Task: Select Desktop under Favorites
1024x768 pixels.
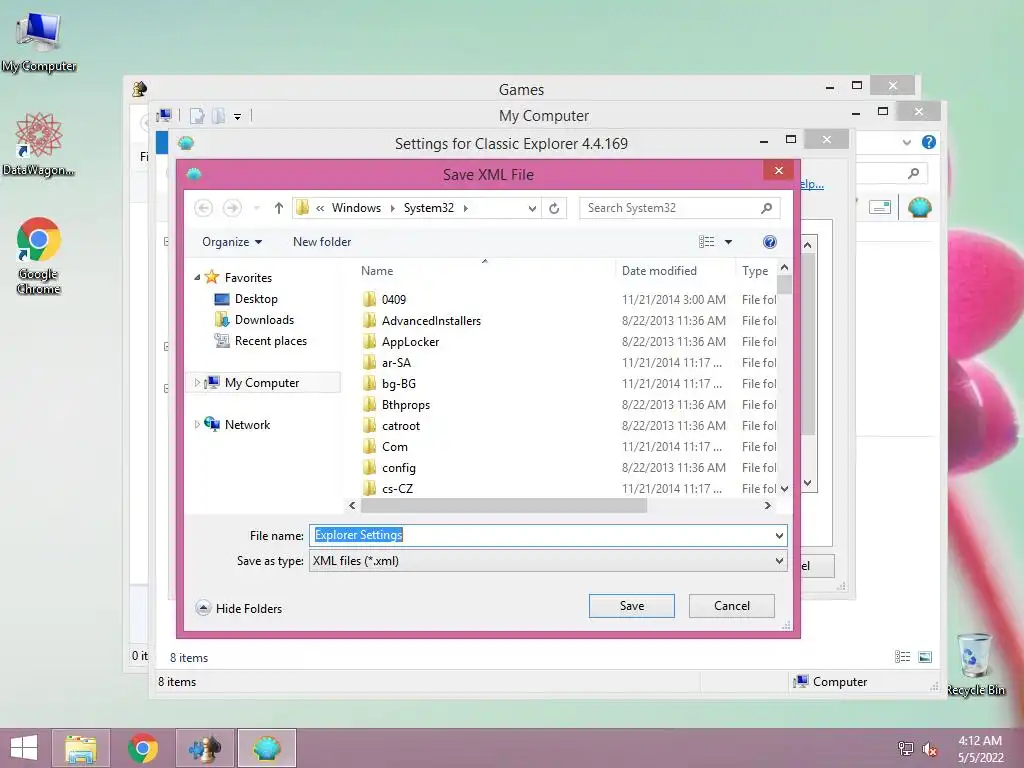Action: click(x=256, y=298)
